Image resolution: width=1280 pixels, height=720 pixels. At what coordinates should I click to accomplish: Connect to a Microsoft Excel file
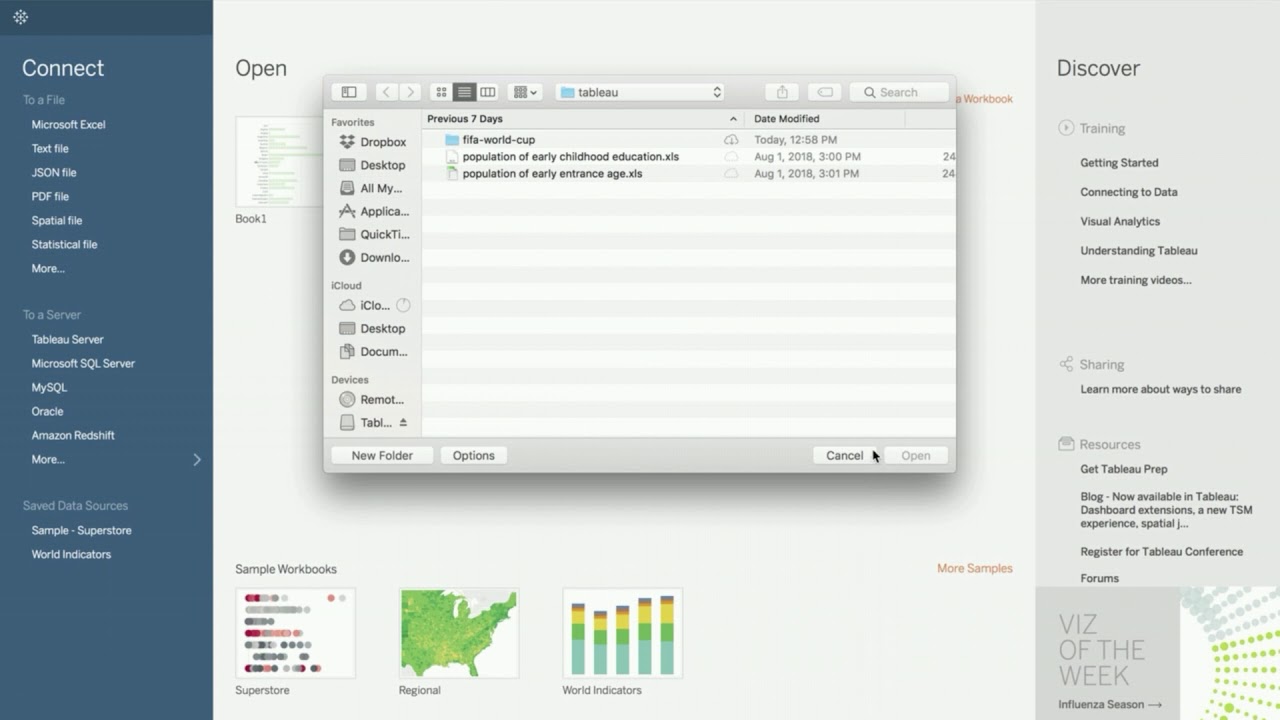(x=68, y=125)
